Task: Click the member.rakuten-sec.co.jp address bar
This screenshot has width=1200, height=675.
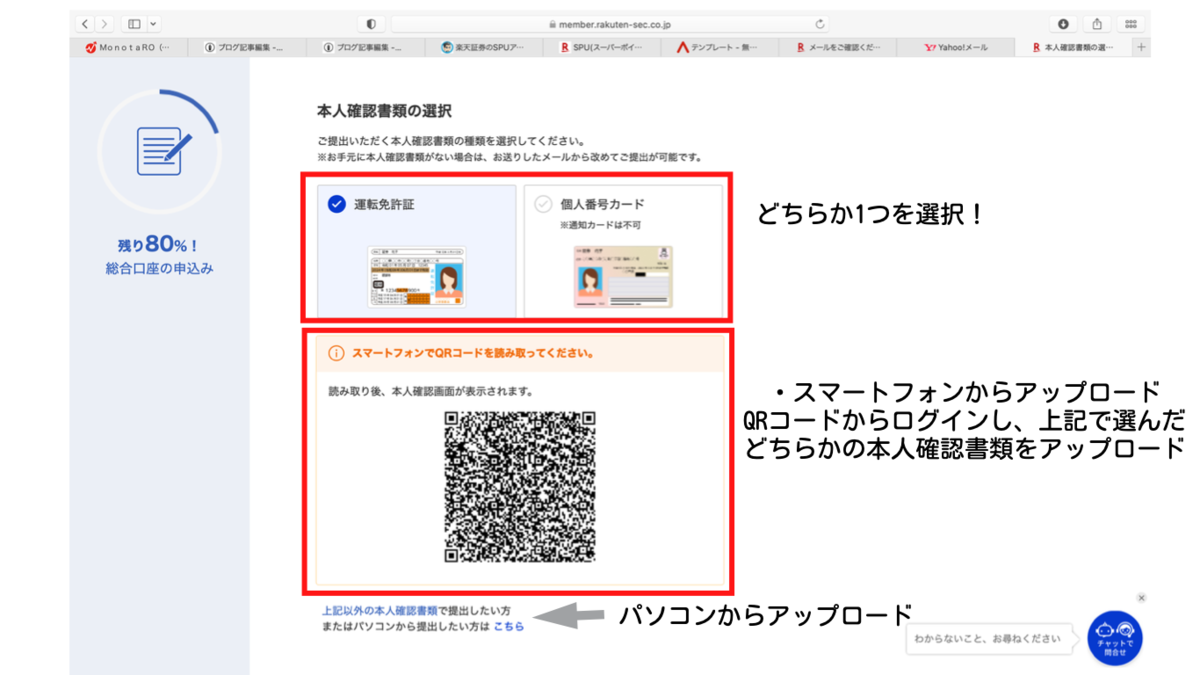Action: [x=612, y=24]
